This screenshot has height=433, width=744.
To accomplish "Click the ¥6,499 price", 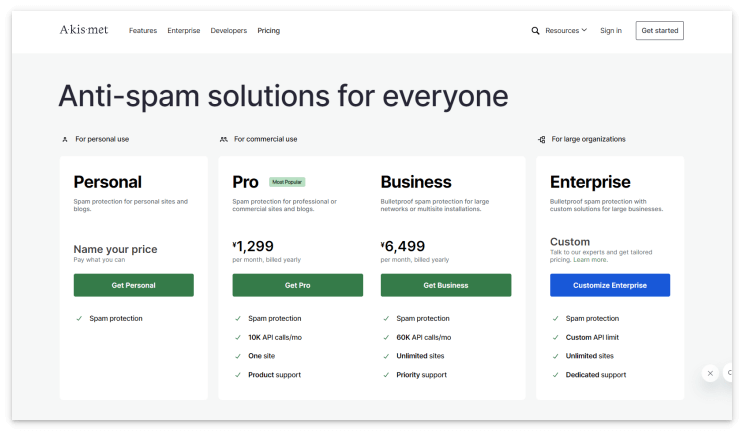I will coord(403,246).
